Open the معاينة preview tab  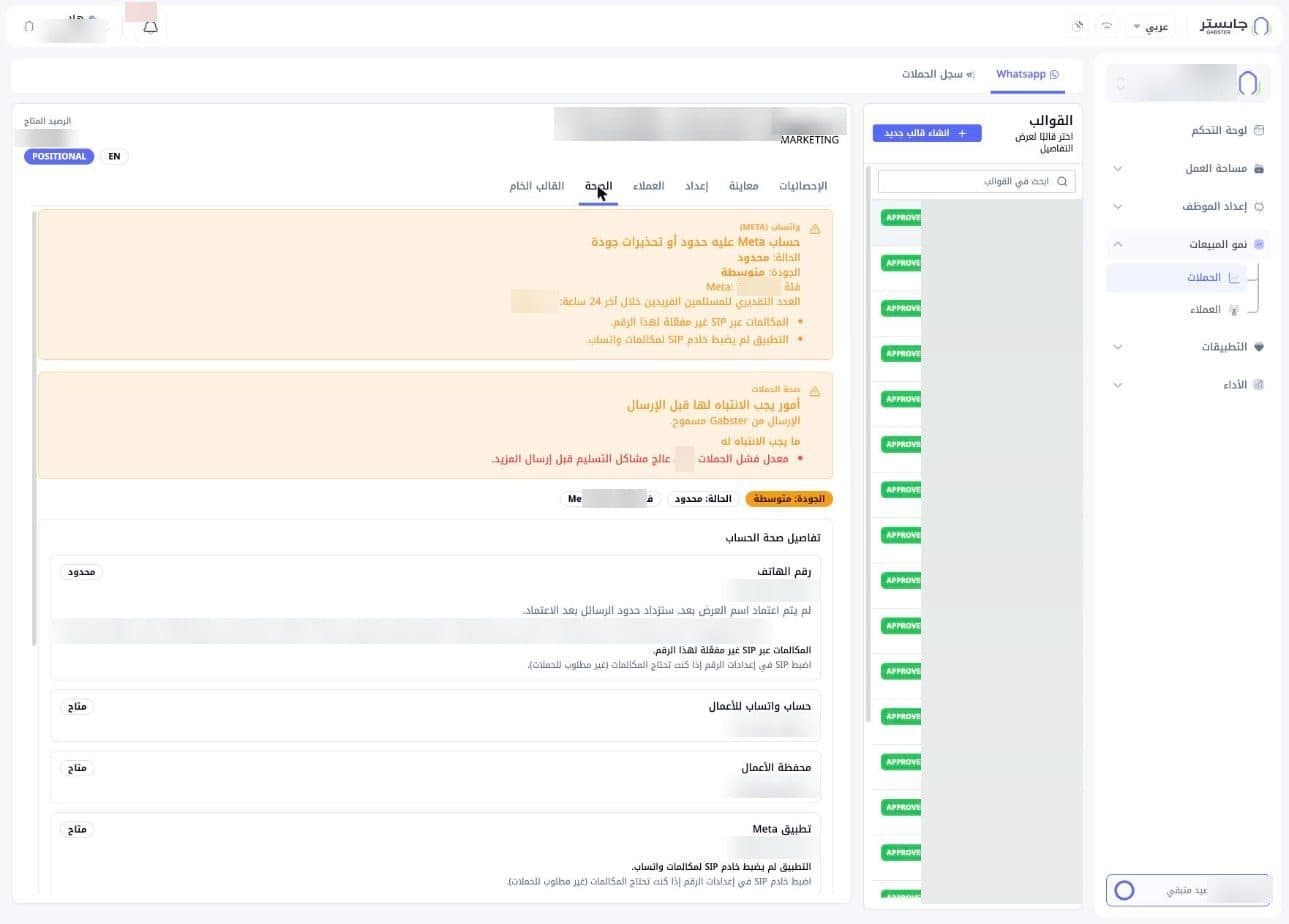pyautogui.click(x=743, y=186)
